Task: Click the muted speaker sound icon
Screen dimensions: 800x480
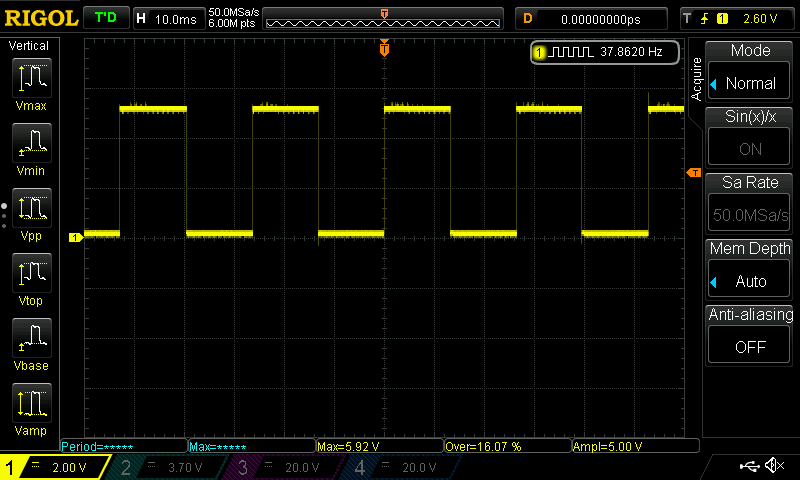Action: (x=774, y=466)
